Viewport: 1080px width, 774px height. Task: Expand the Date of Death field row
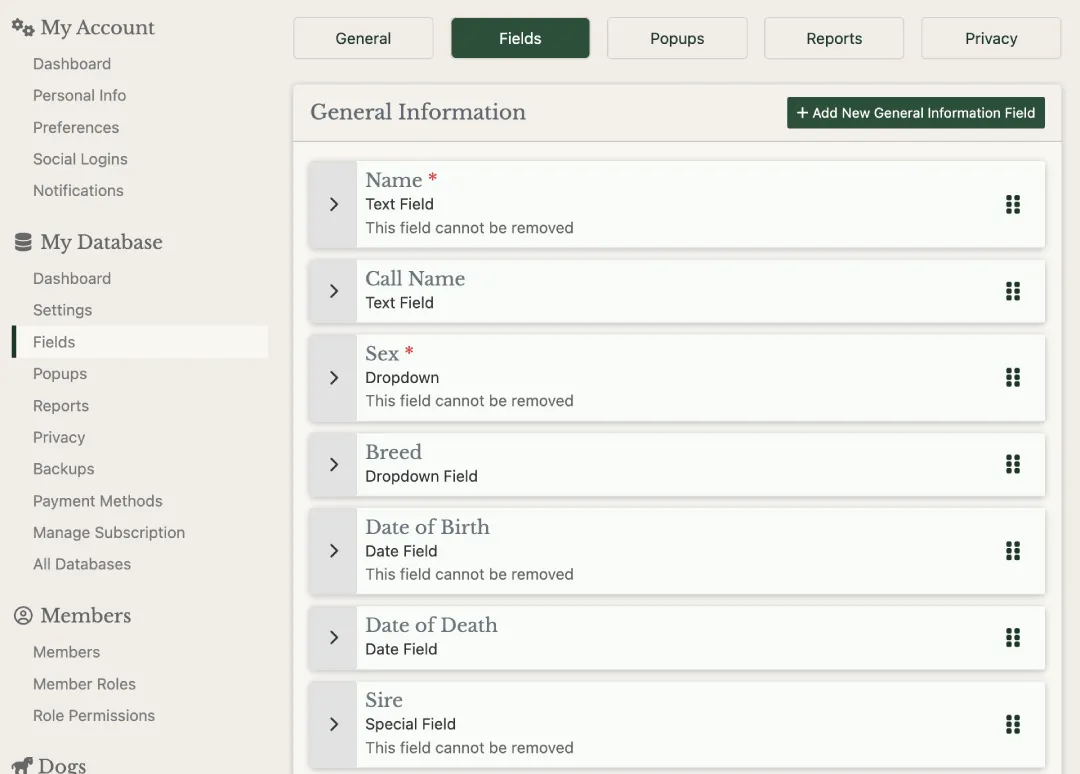(333, 638)
